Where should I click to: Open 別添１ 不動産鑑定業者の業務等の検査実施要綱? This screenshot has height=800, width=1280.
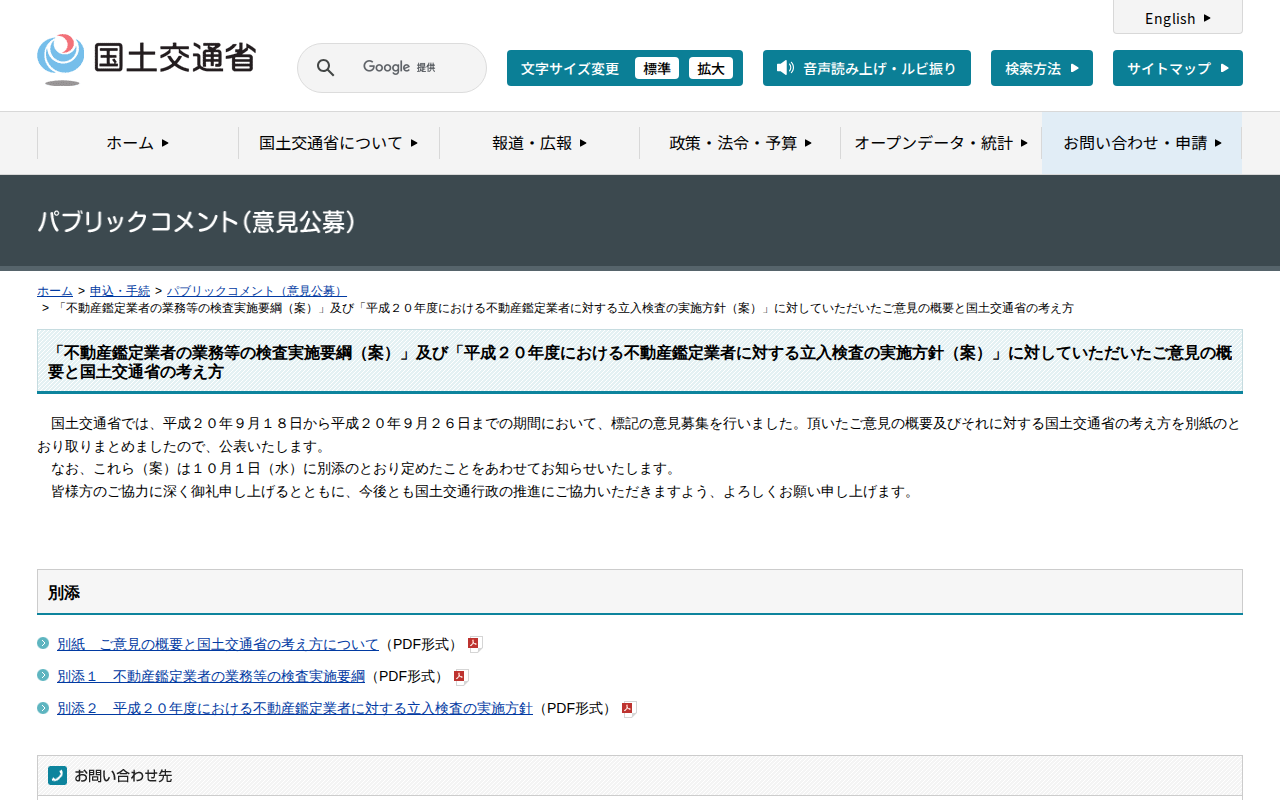pos(211,676)
